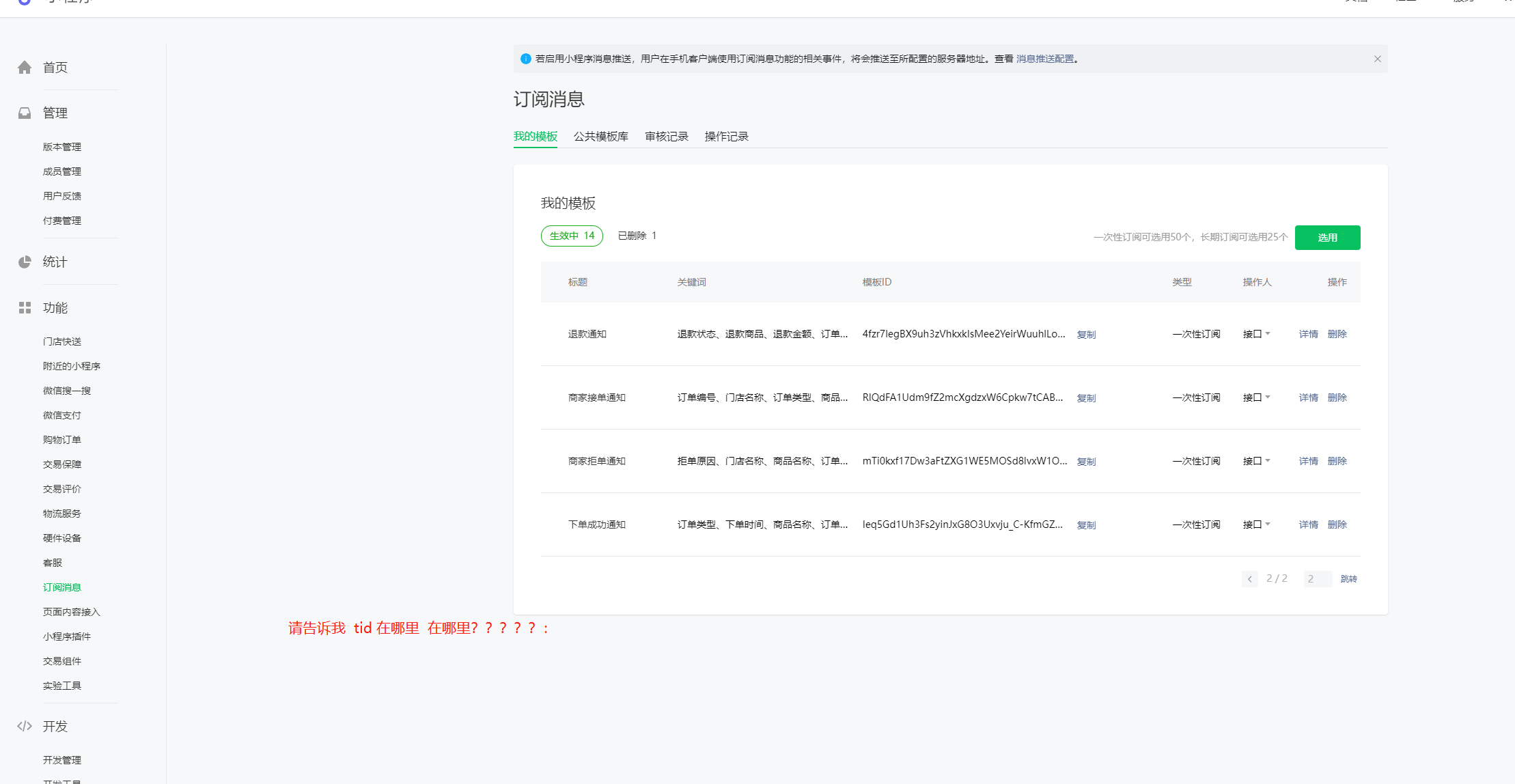
Task: Dismiss the info banner with X icon
Action: pyautogui.click(x=1377, y=59)
